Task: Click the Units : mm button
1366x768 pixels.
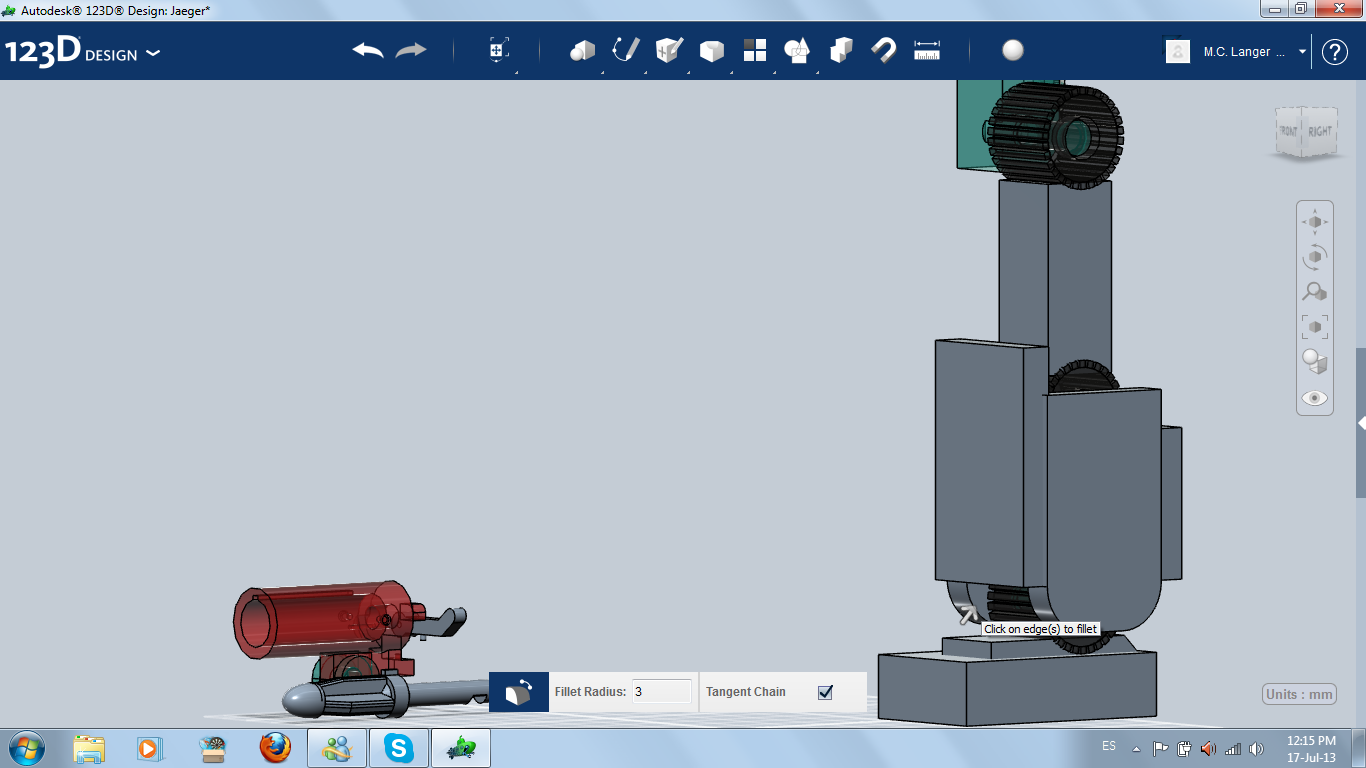Action: 1300,695
